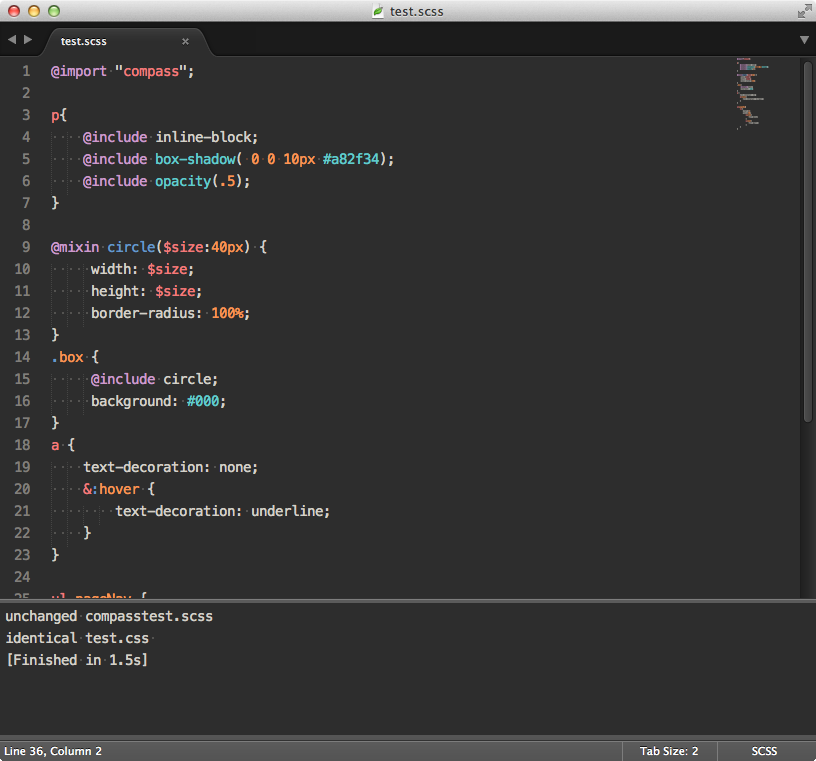Viewport: 816px width, 761px height.
Task: Click the '@include inline-block;' line
Action: 170,137
